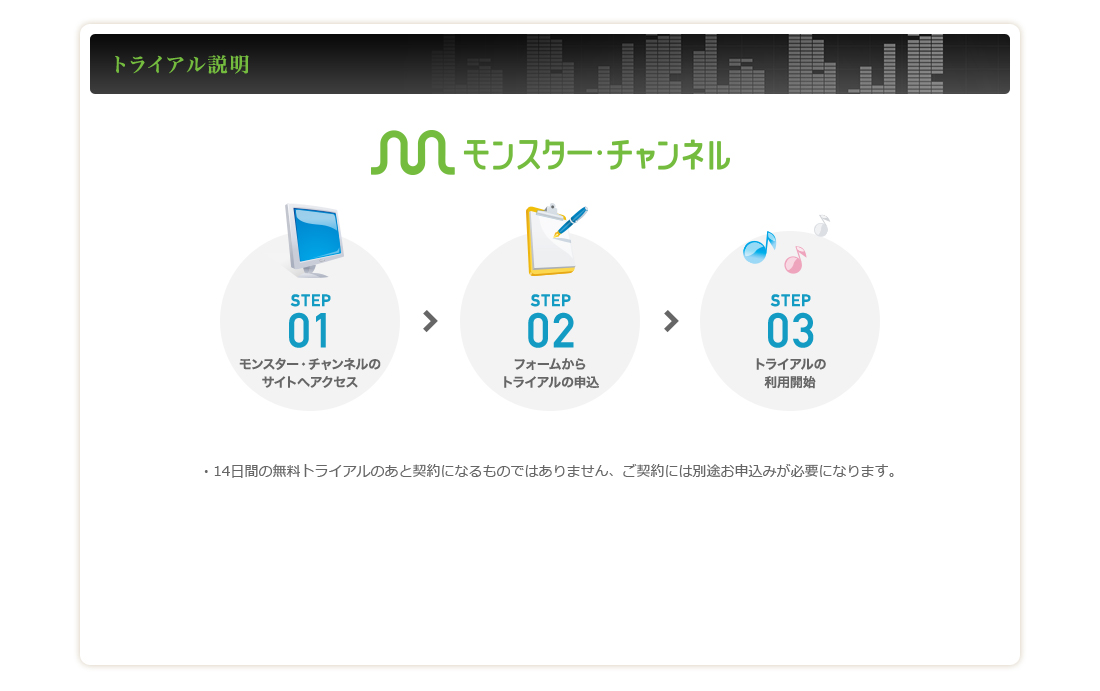
Task: Click the large 01 step number
Action: click(x=309, y=332)
